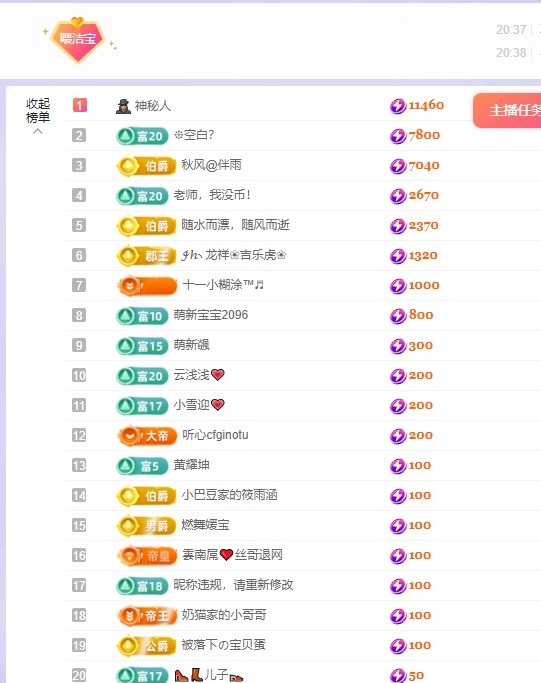Click the 富10 badge beside 萌新宝宝2096
This screenshot has height=683, width=541.
(142, 316)
